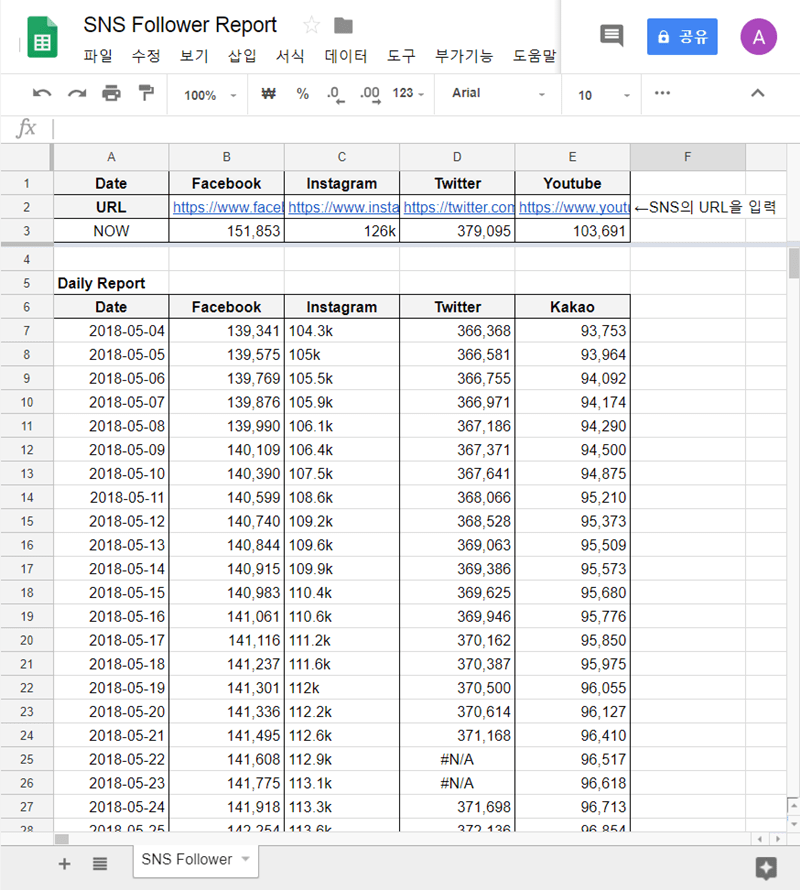This screenshot has width=800, height=890.
Task: Click the blue 공유 share button
Action: pos(682,37)
